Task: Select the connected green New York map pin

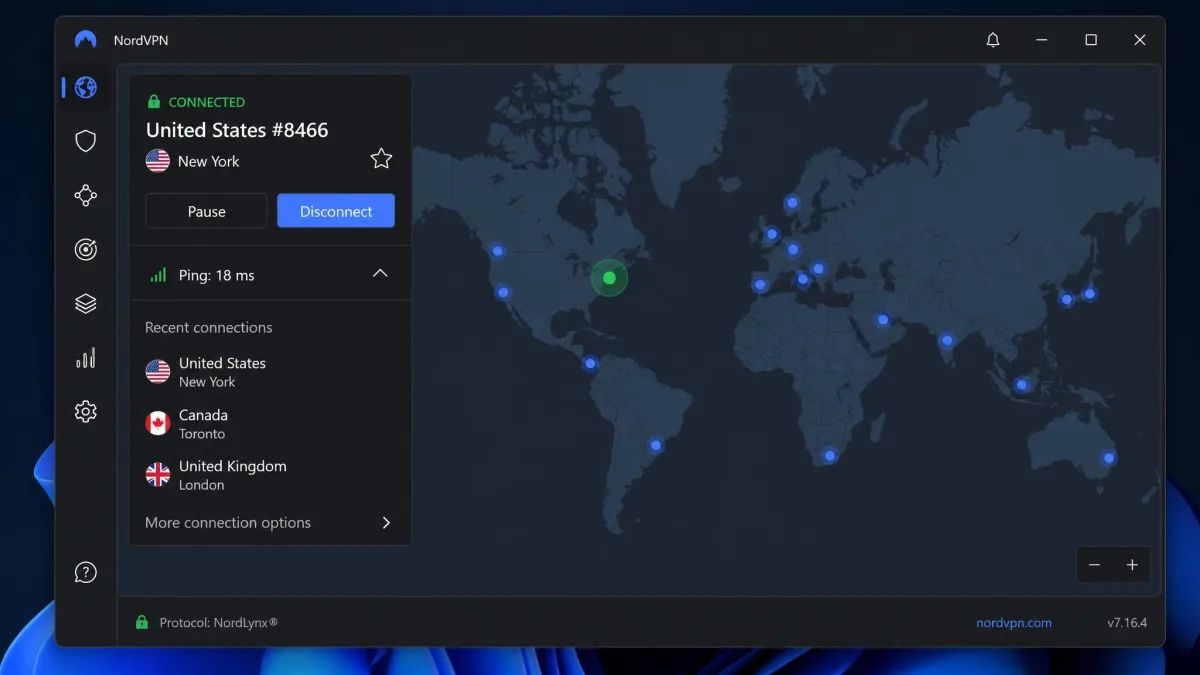Action: click(609, 278)
